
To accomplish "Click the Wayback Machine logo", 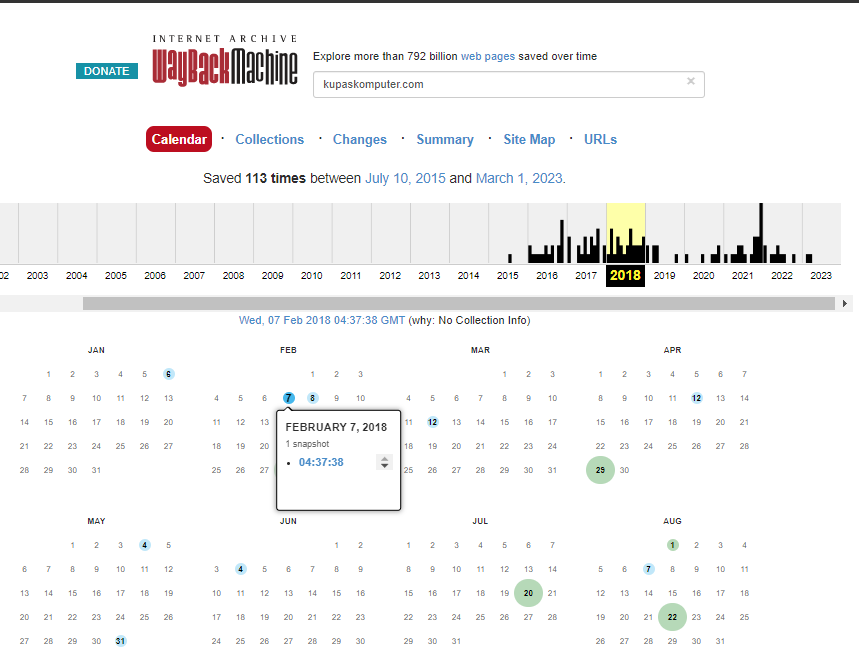I will [x=225, y=60].
